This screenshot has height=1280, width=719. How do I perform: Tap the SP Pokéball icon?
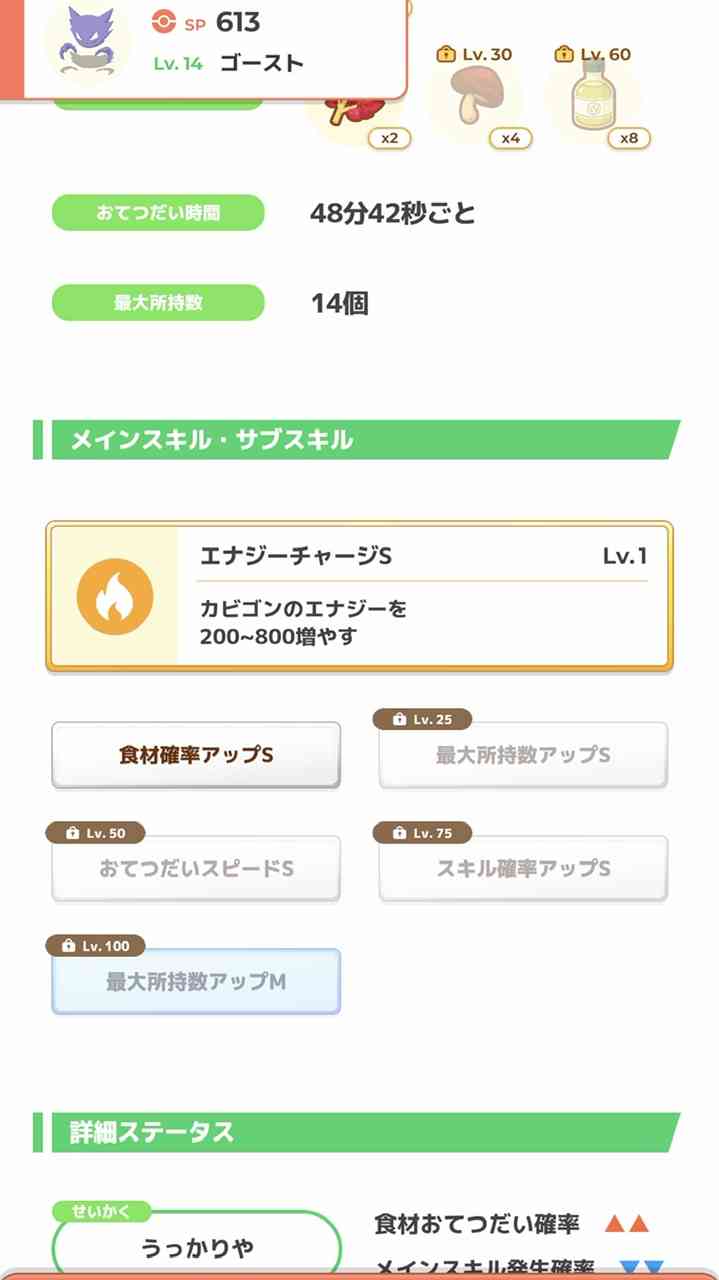[x=162, y=23]
